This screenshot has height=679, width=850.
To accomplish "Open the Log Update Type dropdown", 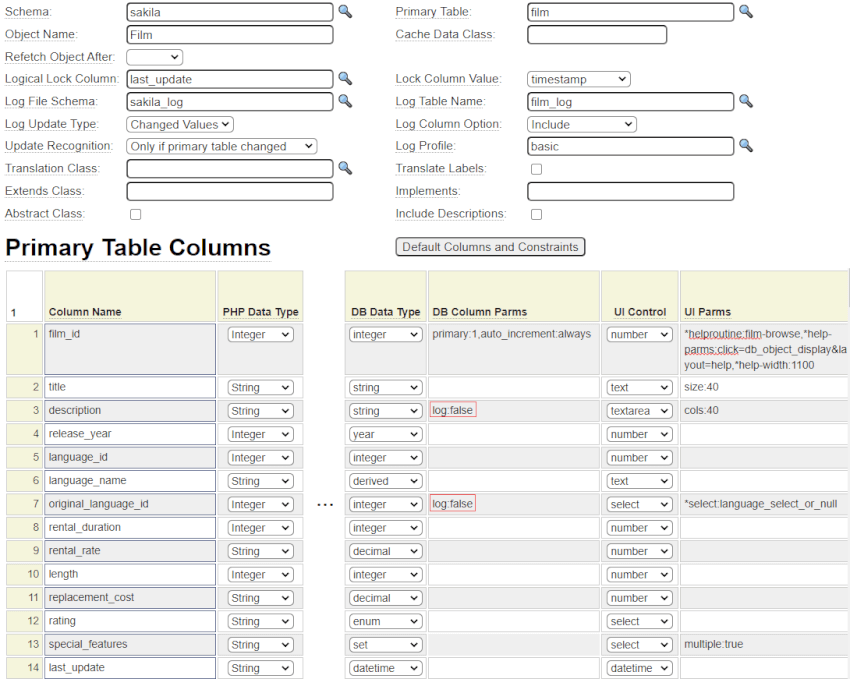I will tap(180, 124).
